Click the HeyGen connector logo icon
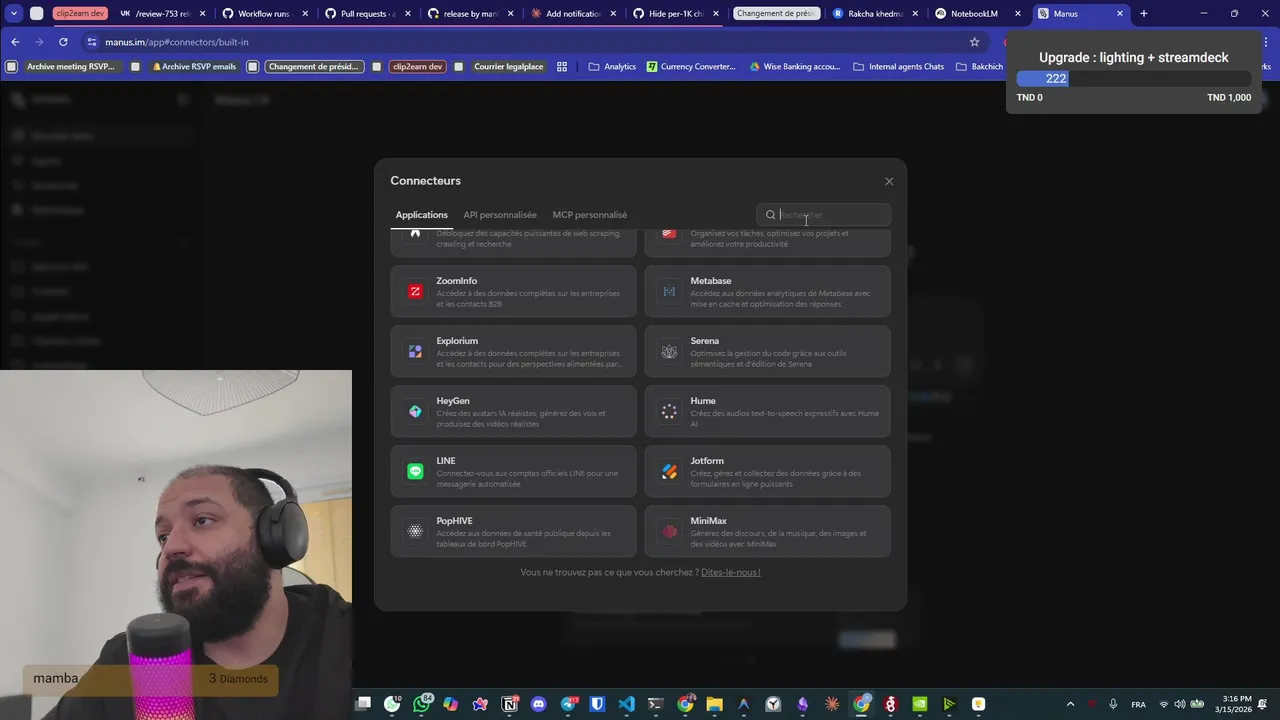Image resolution: width=1280 pixels, height=720 pixels. (415, 412)
